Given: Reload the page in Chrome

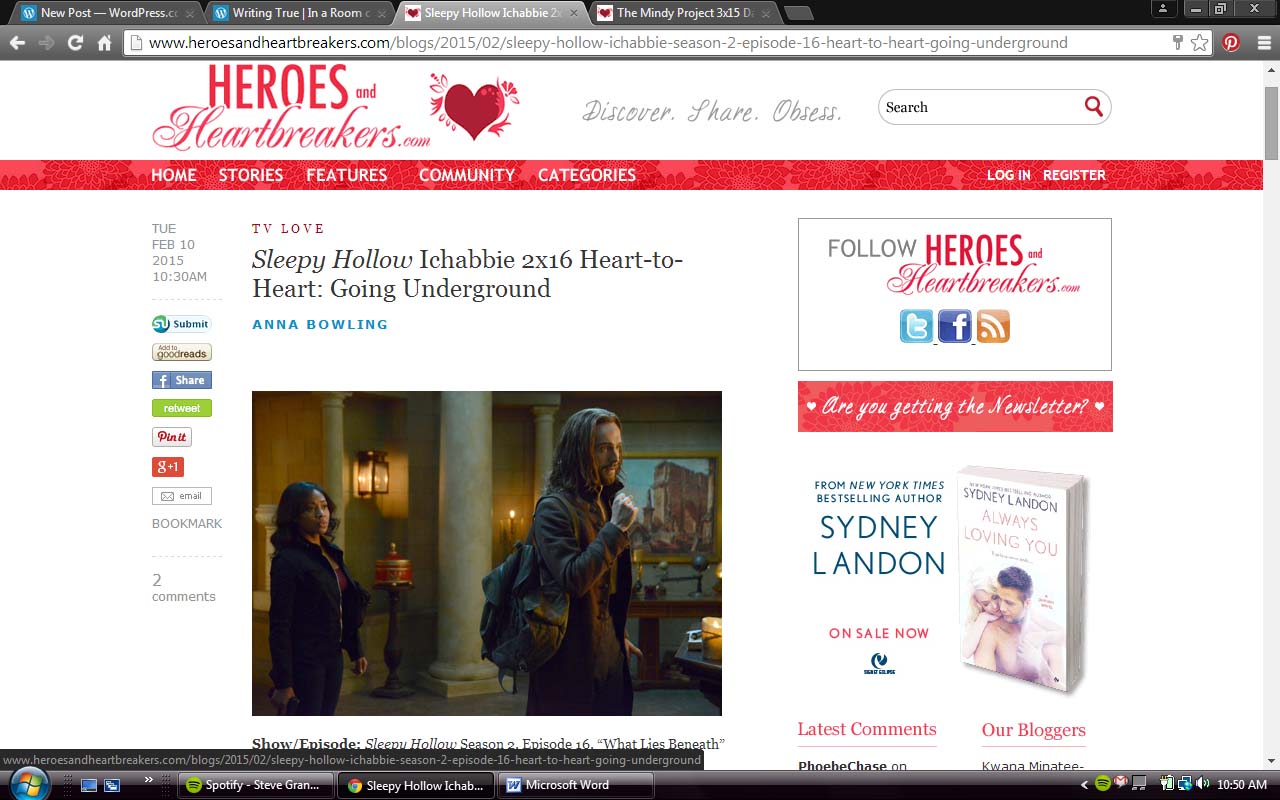Looking at the screenshot, I should (x=75, y=43).
